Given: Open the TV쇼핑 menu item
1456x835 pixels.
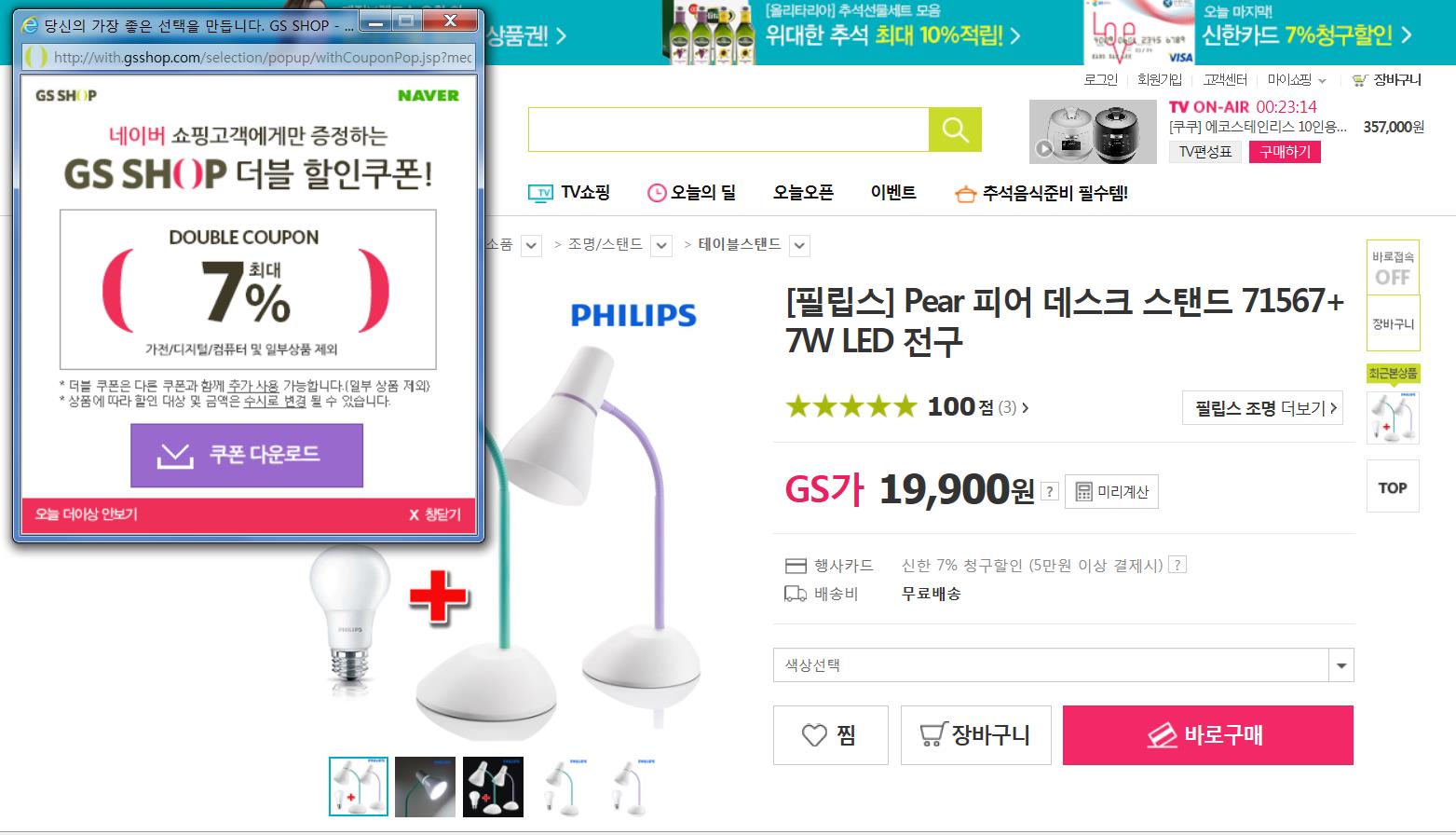Looking at the screenshot, I should click(x=569, y=193).
